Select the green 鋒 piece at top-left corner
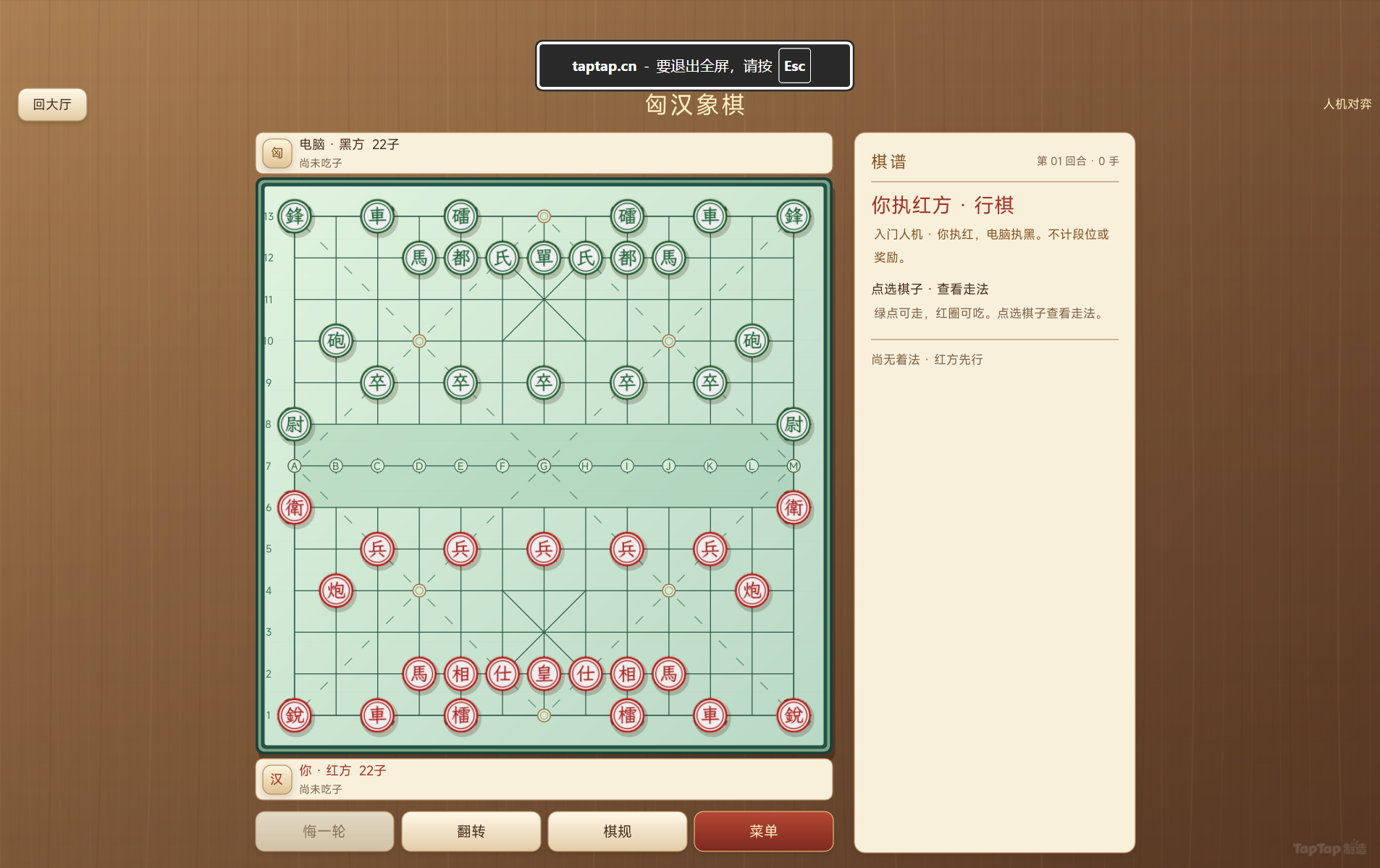The width and height of the screenshot is (1380, 868). 295,216
